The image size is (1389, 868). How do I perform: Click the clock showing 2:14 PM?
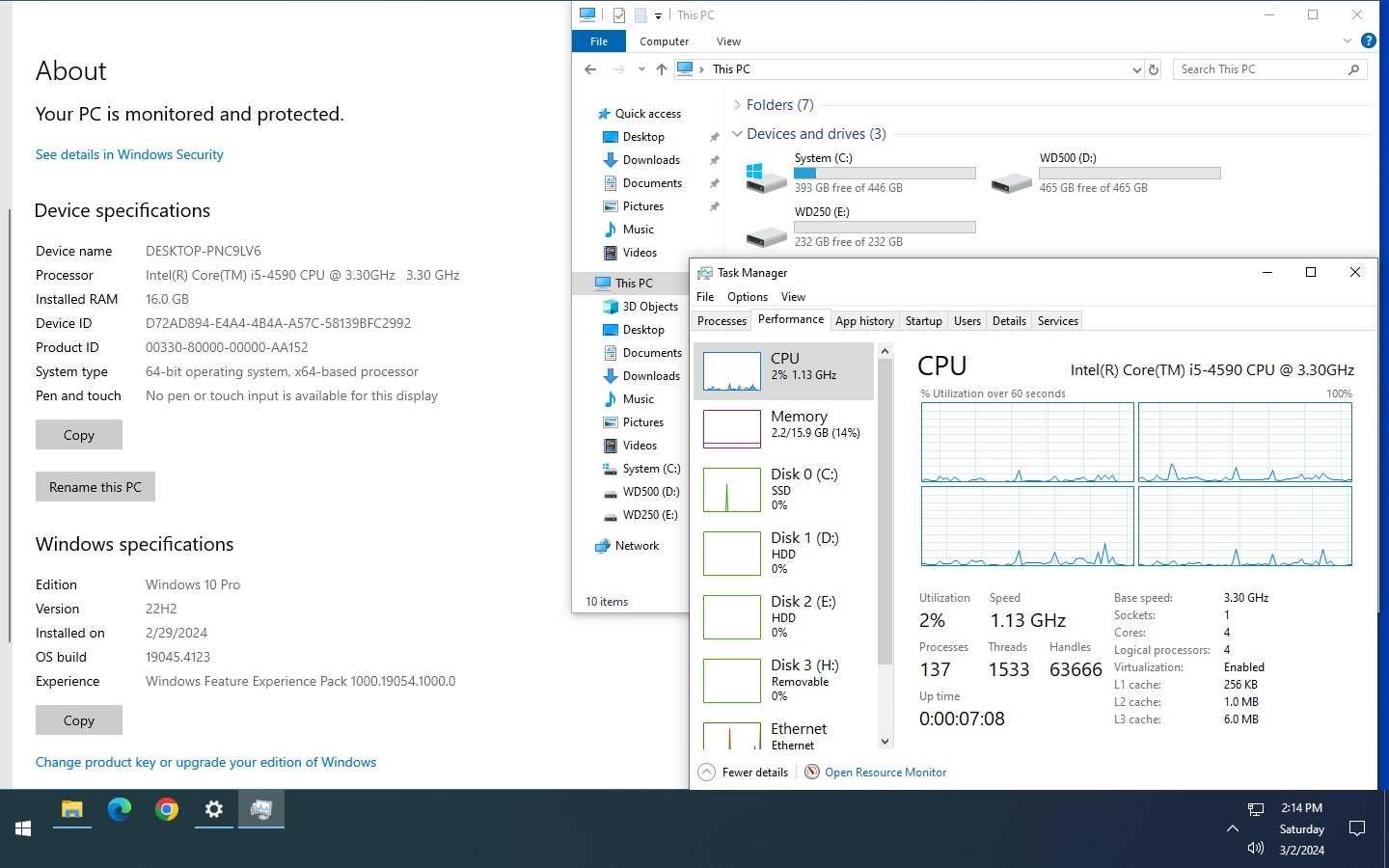[x=1301, y=808]
